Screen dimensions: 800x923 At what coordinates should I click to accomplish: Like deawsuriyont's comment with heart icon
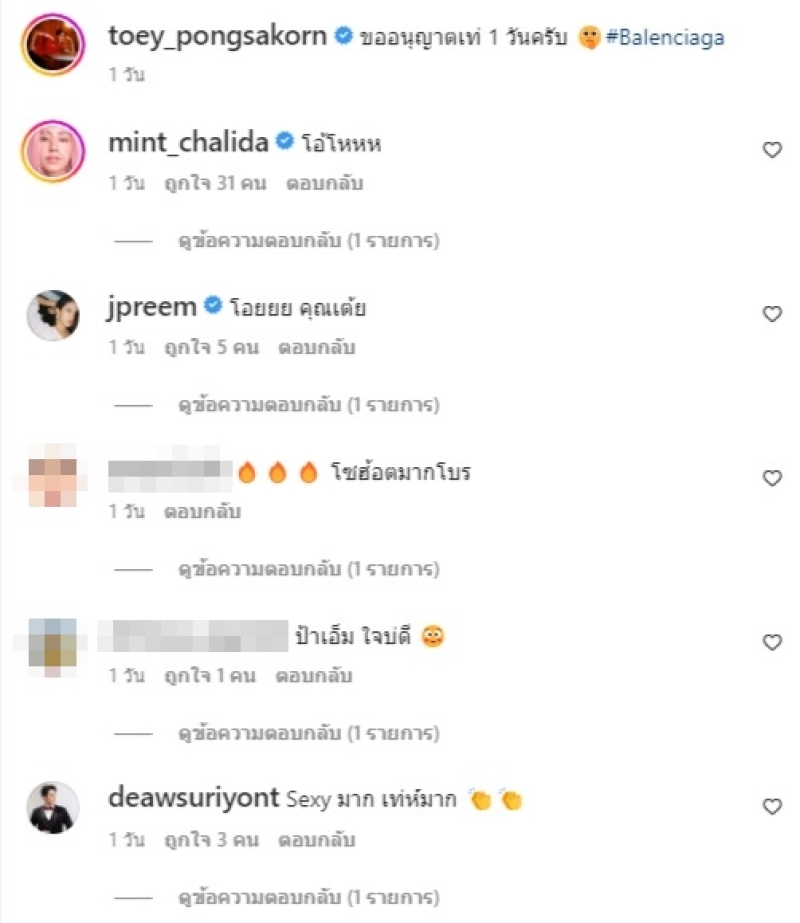tap(772, 806)
